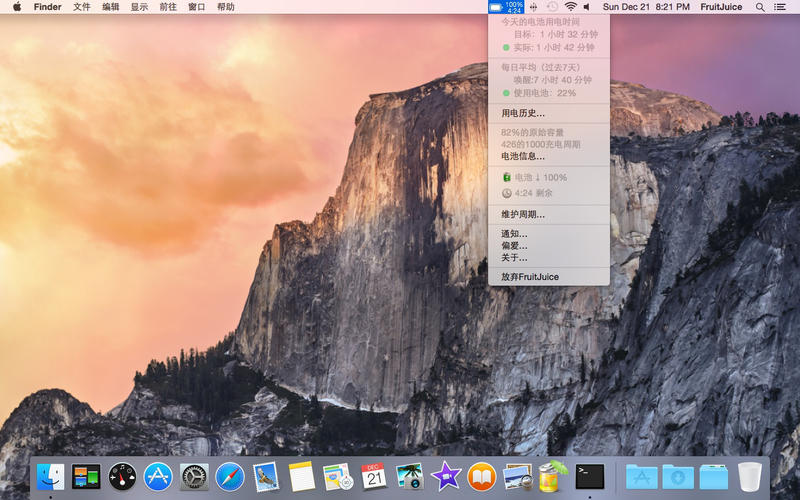
Task: Open the Mail stamp icon
Action: (x=266, y=477)
